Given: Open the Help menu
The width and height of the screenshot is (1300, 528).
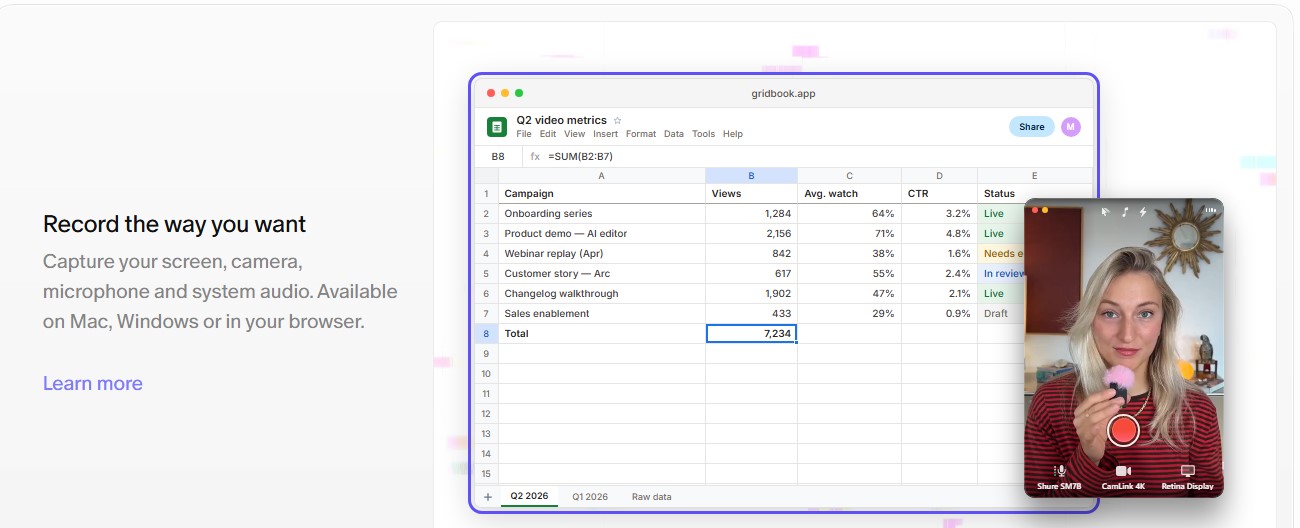Looking at the screenshot, I should point(733,134).
